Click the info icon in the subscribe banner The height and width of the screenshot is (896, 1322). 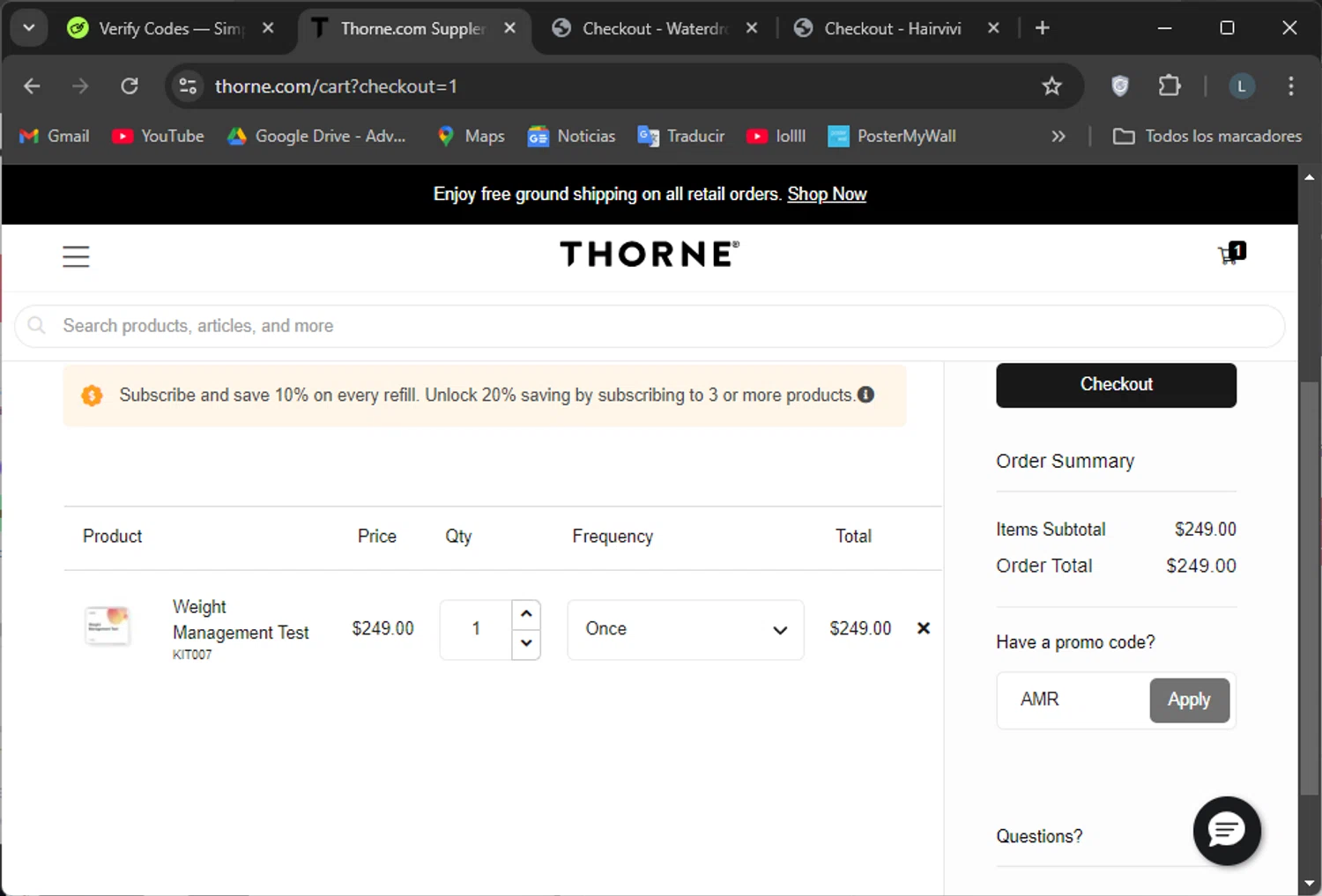866,395
